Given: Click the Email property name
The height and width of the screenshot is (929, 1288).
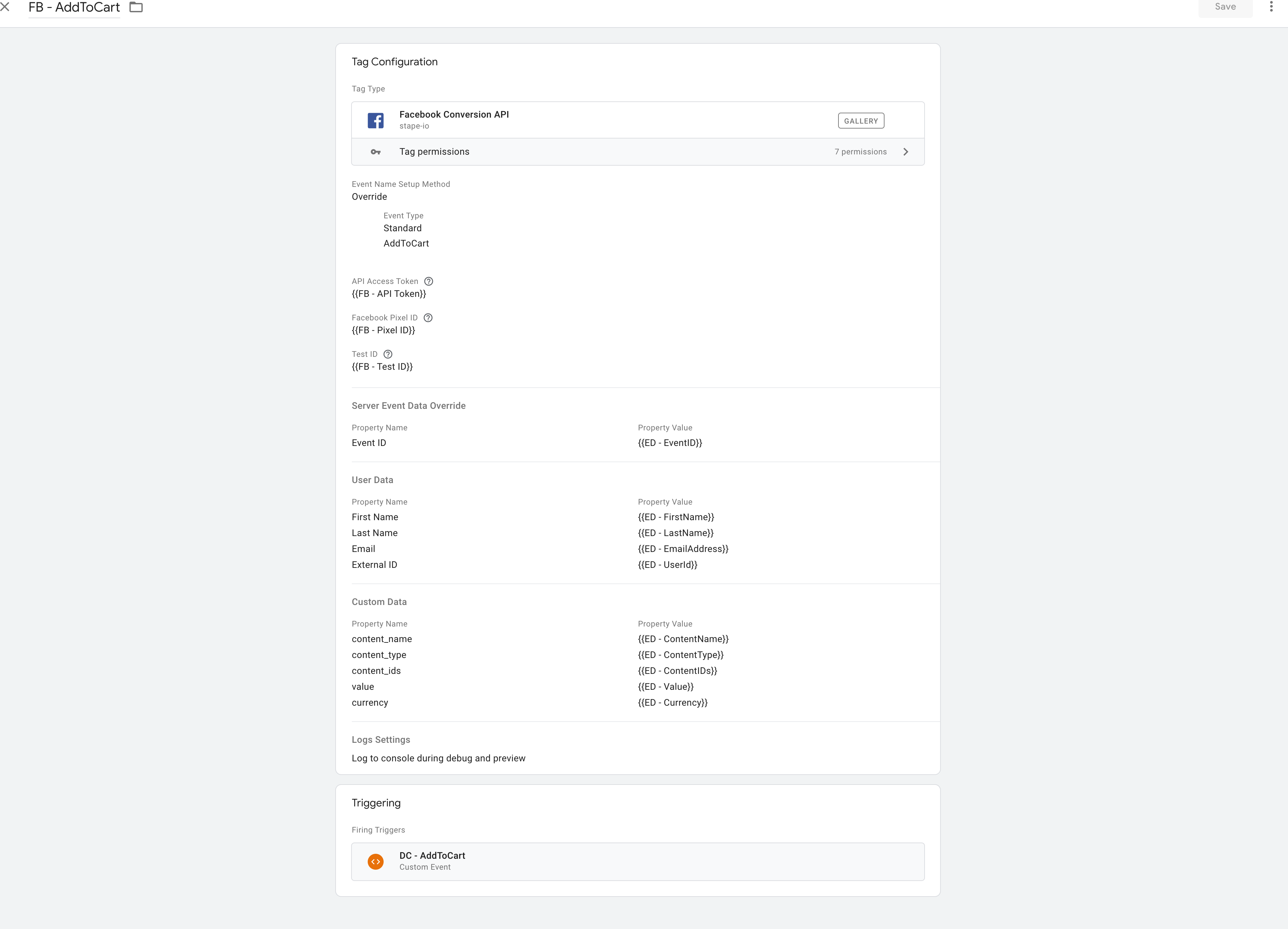Looking at the screenshot, I should [363, 549].
